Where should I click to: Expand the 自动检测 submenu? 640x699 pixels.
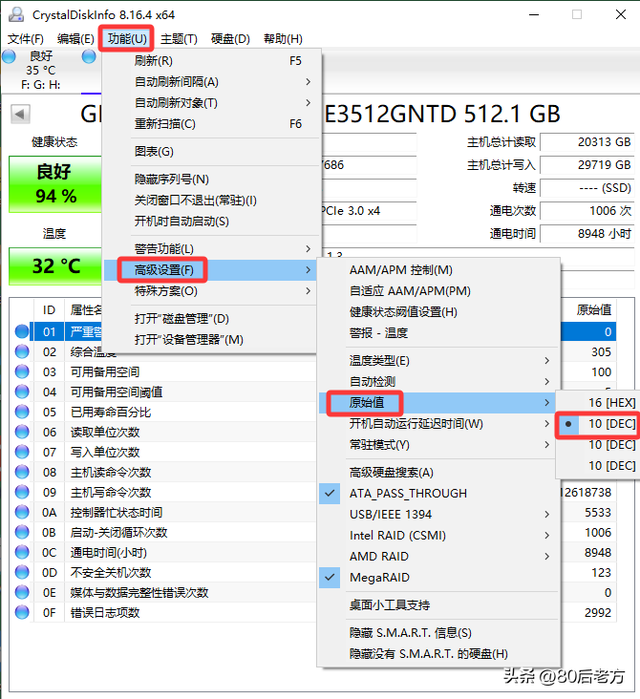(x=439, y=381)
